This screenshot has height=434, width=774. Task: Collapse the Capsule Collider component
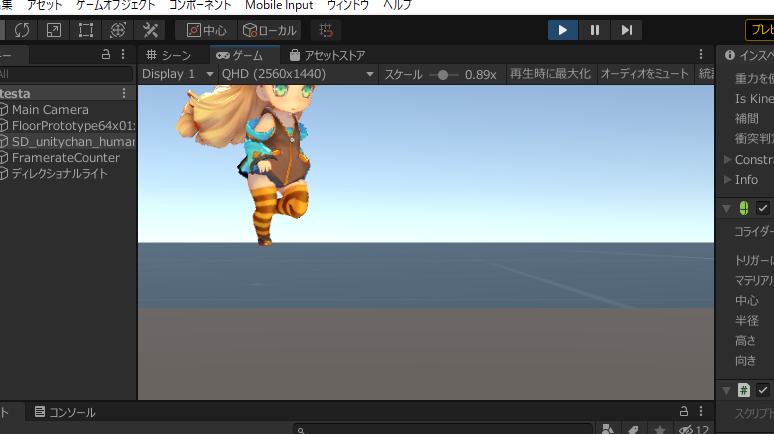click(727, 208)
